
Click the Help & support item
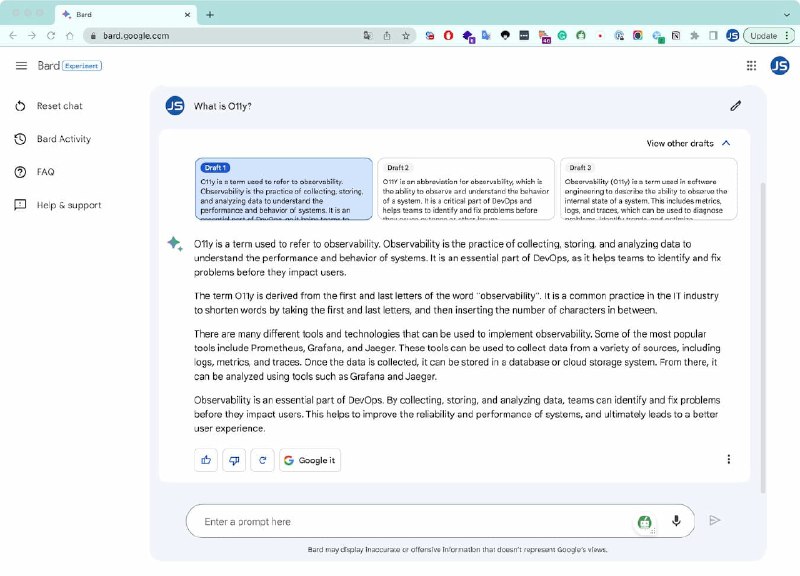tap(68, 205)
